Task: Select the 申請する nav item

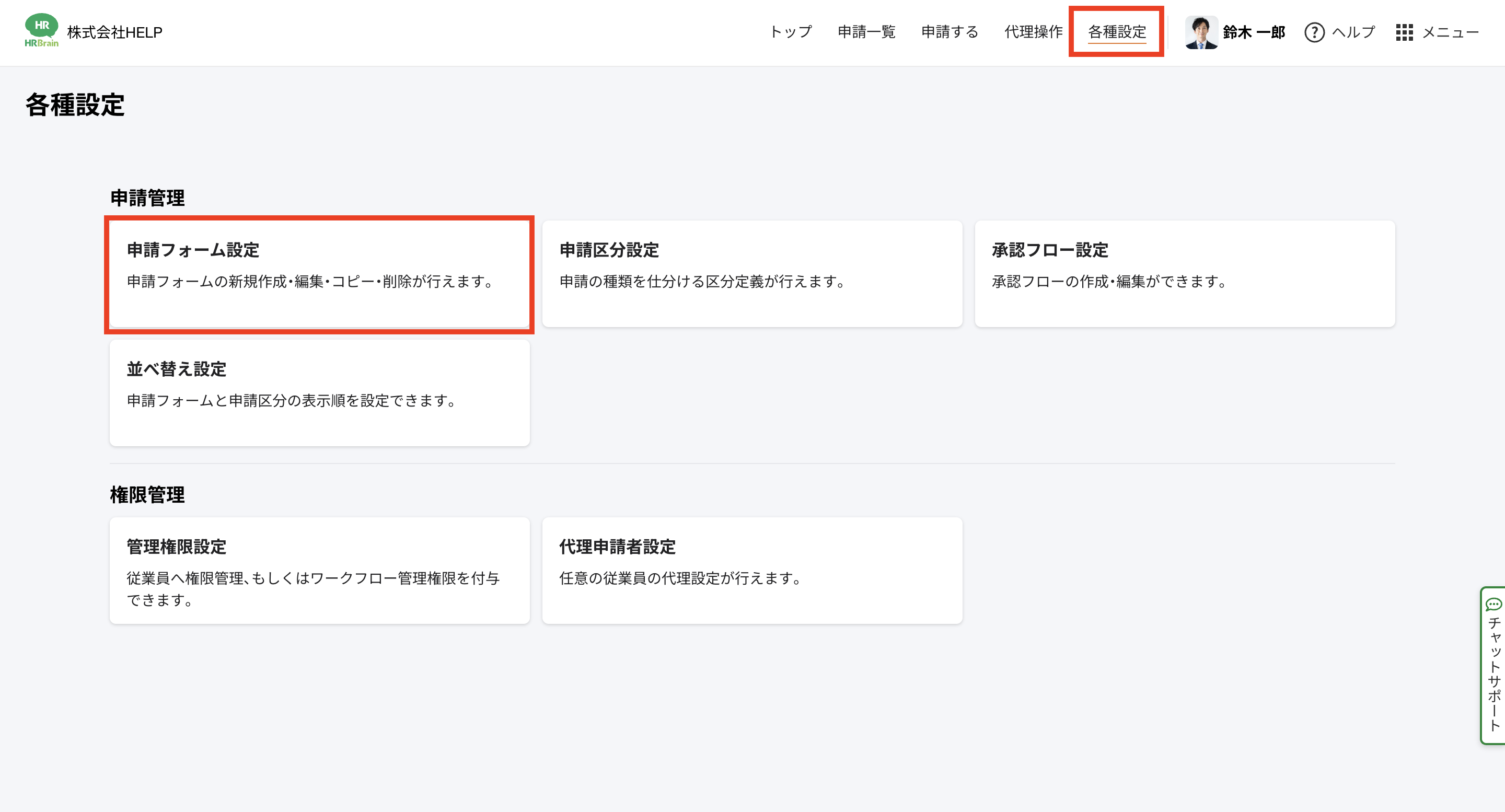Action: click(x=950, y=32)
